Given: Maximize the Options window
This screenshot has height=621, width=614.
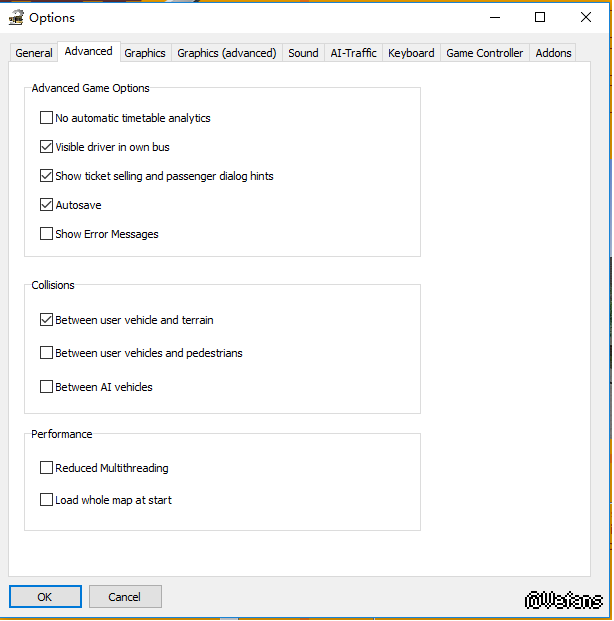Looking at the screenshot, I should (x=540, y=17).
